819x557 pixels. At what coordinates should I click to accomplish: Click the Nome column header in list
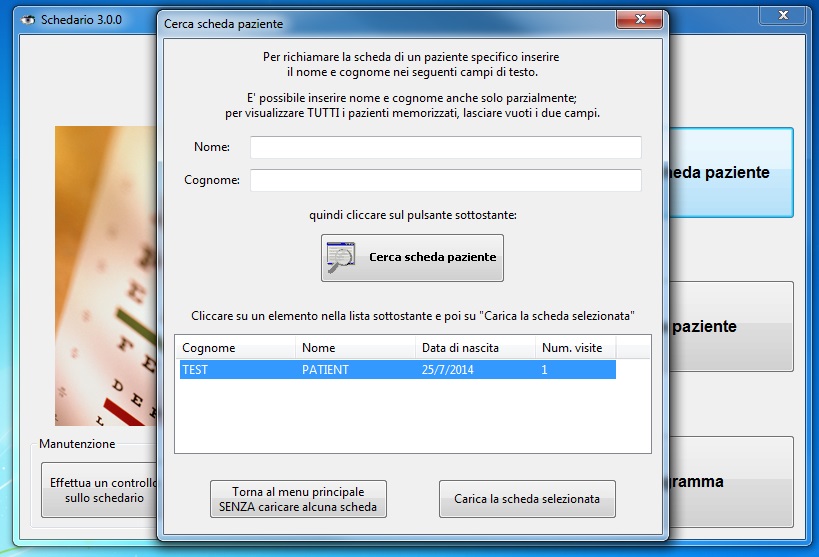[354, 348]
